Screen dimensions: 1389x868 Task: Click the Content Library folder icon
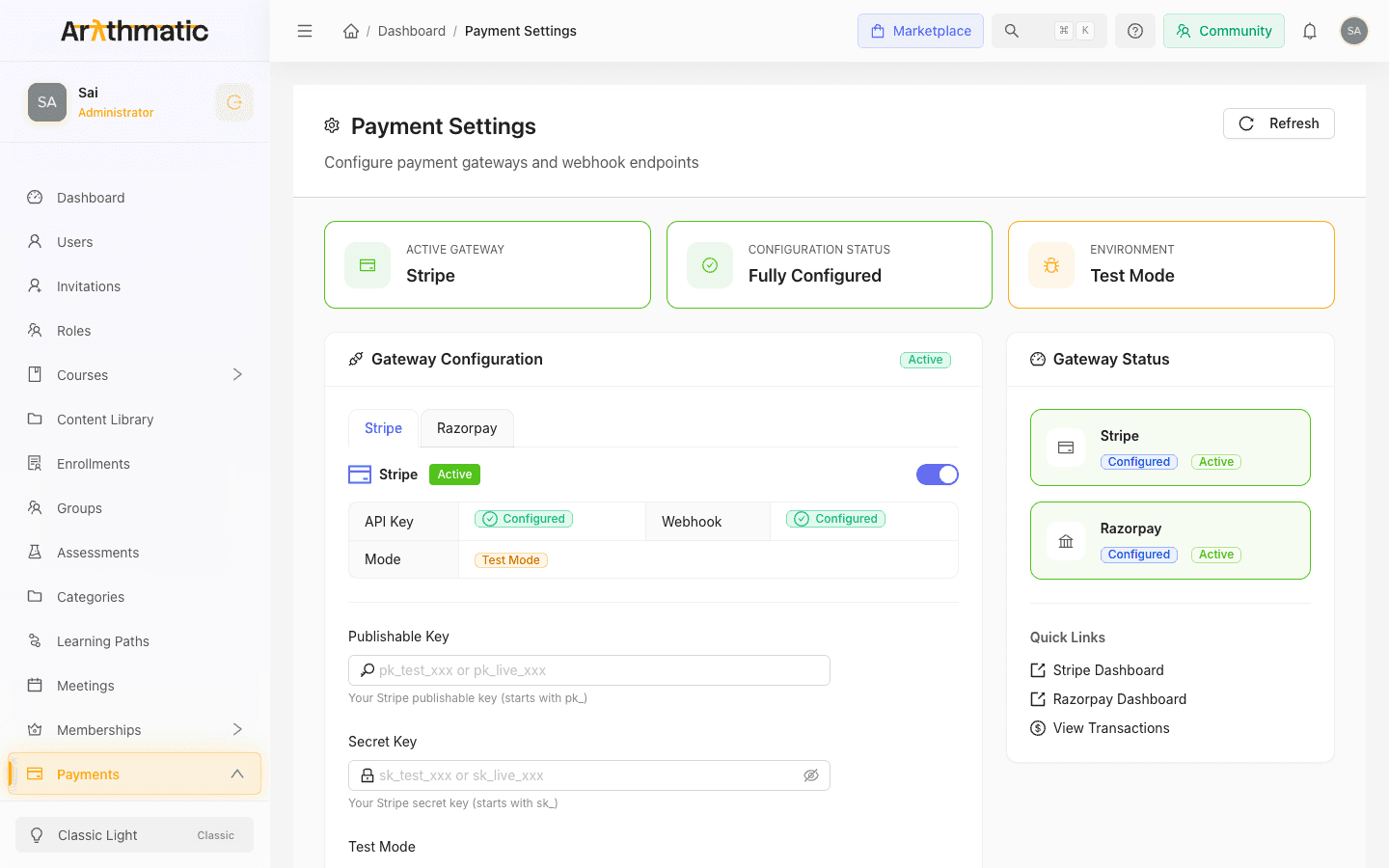[x=35, y=419]
